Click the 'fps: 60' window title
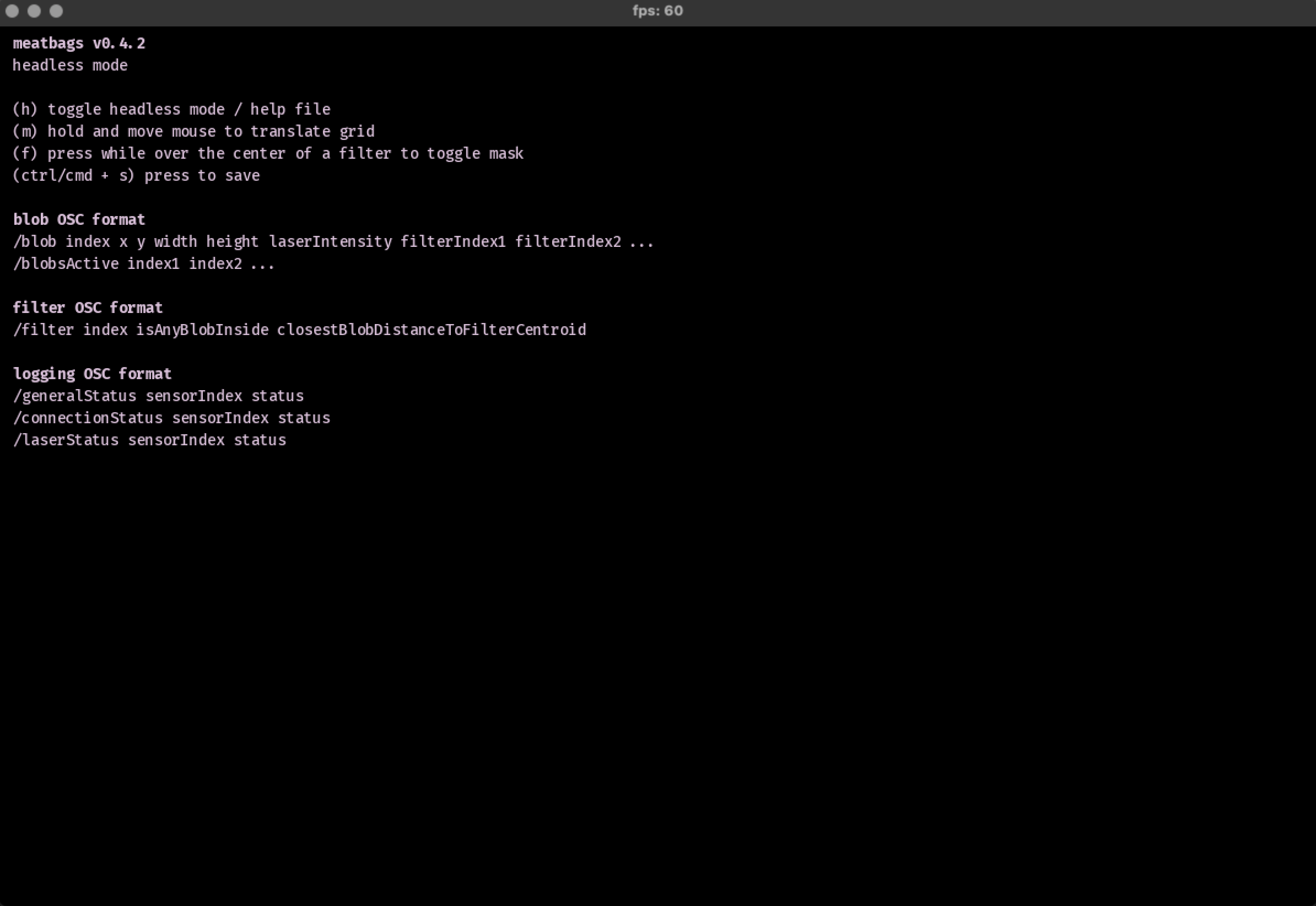 pos(657,11)
